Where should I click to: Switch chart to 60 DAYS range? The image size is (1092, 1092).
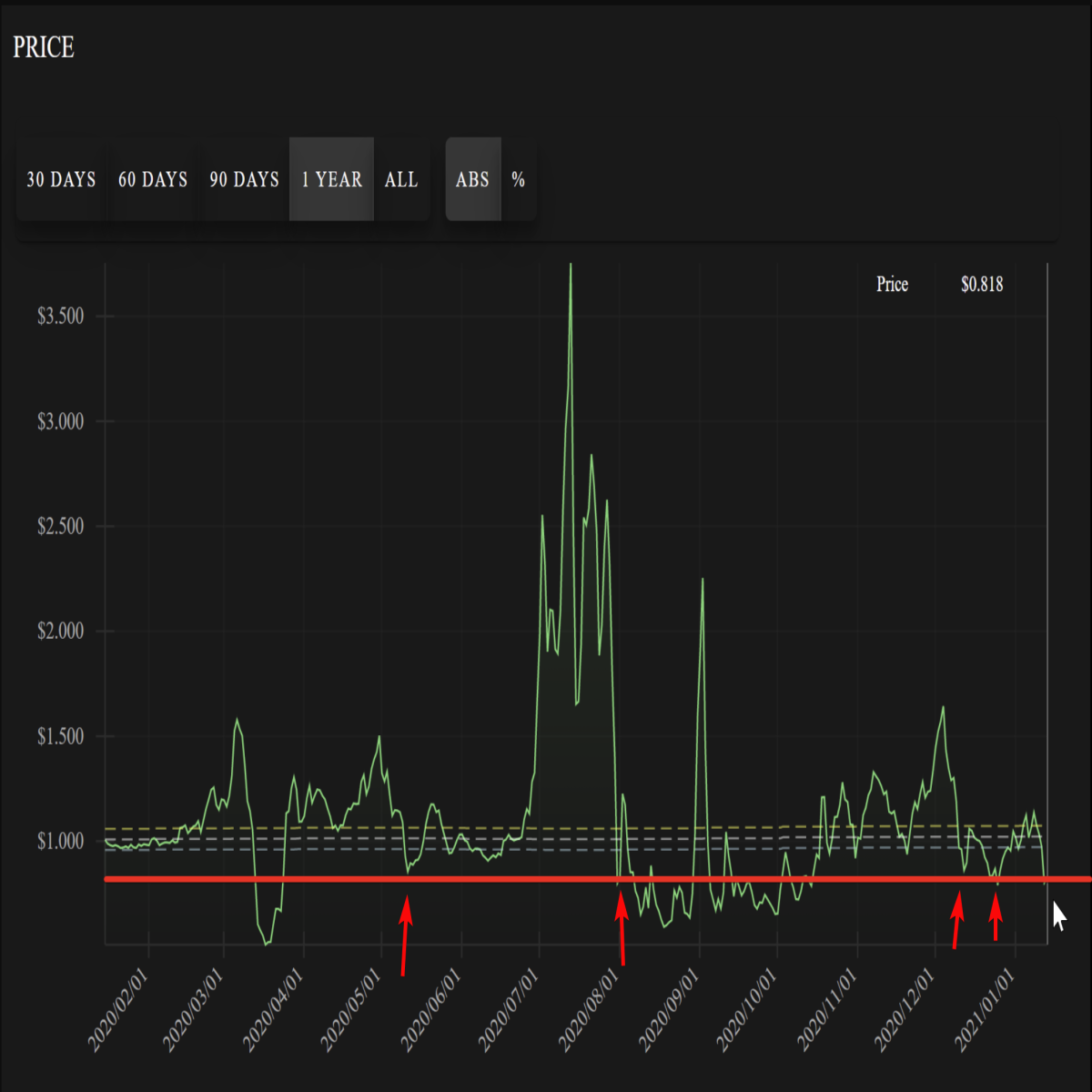(153, 179)
